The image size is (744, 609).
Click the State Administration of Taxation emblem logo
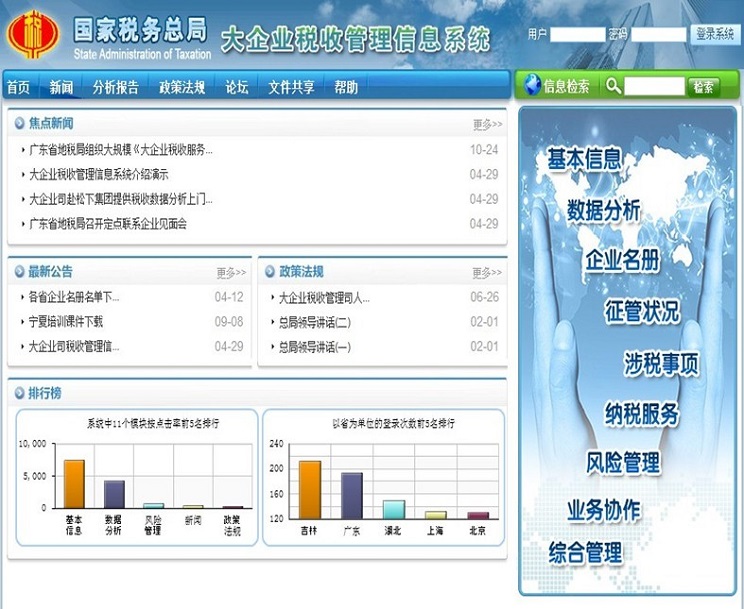(x=33, y=36)
